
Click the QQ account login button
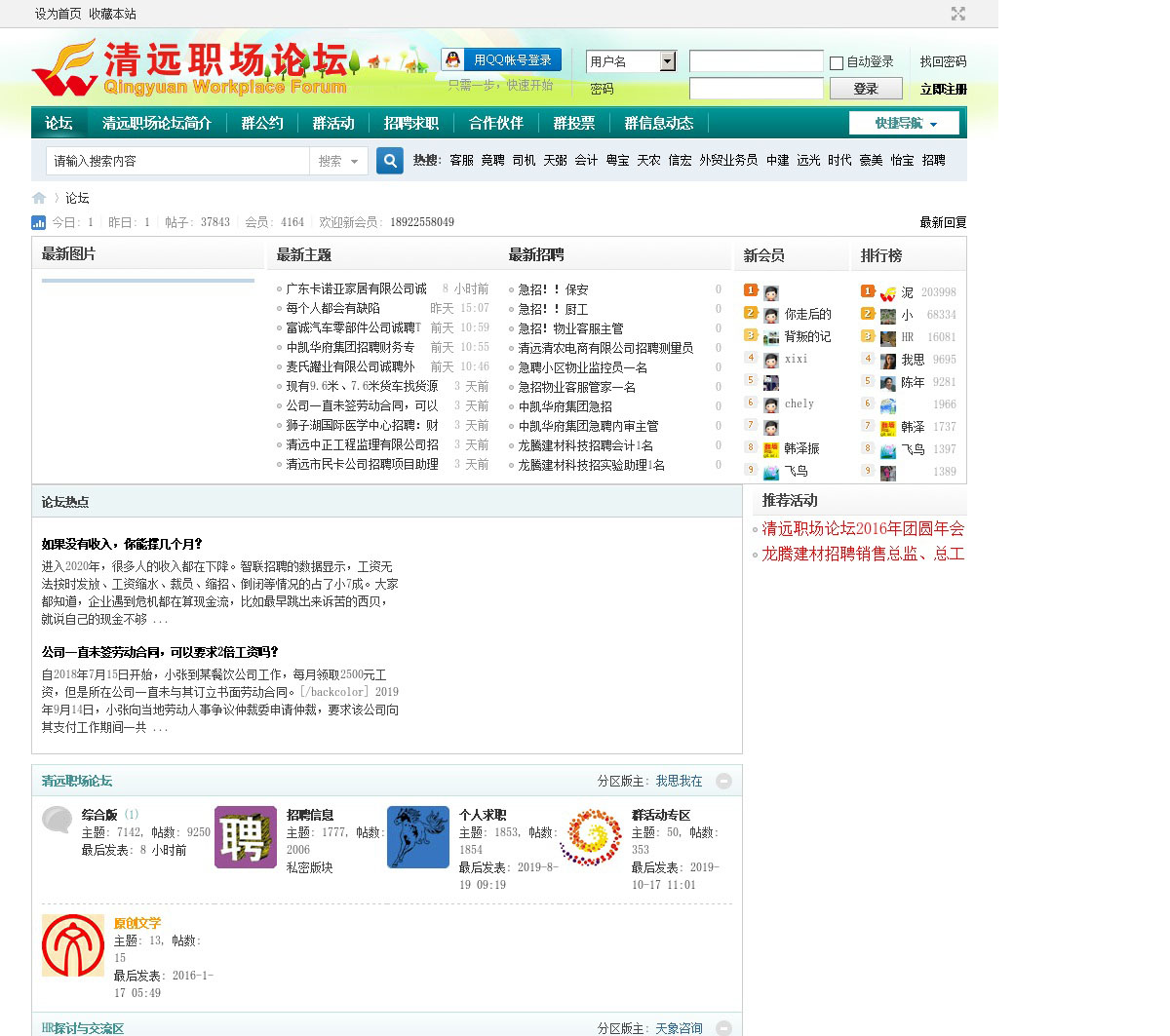pos(501,59)
